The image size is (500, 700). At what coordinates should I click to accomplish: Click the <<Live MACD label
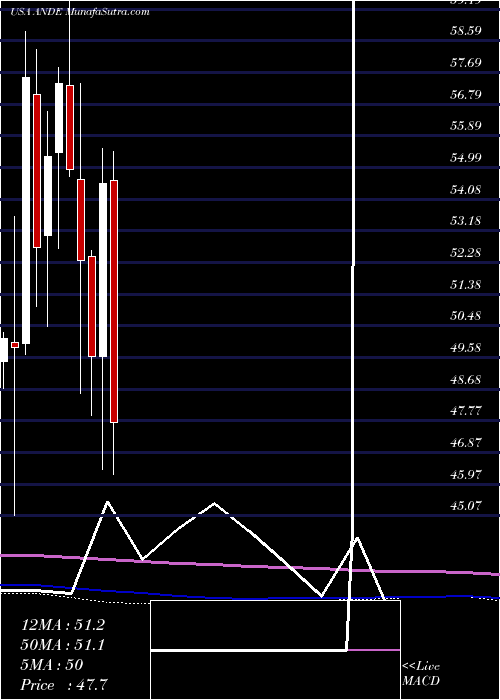[421, 674]
